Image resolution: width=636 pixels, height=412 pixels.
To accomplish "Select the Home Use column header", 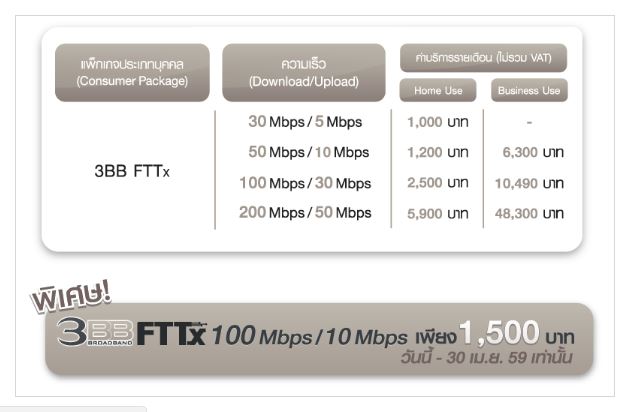I will click(438, 91).
